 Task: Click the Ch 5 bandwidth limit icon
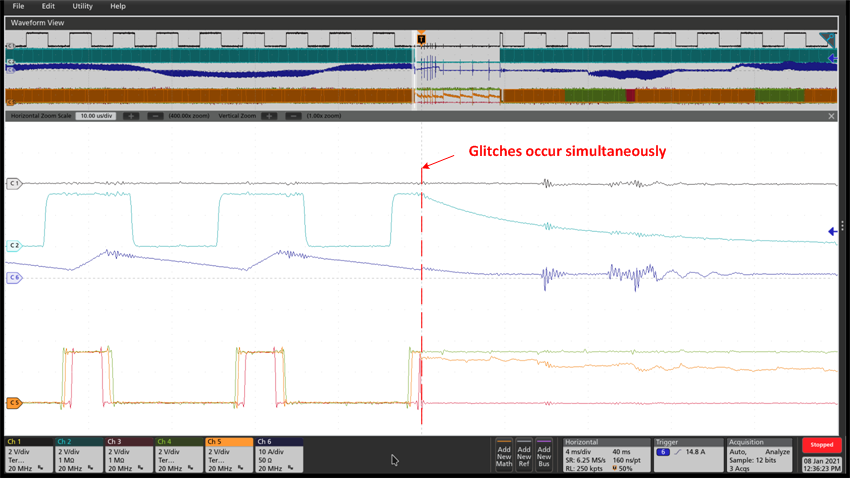[x=240, y=468]
